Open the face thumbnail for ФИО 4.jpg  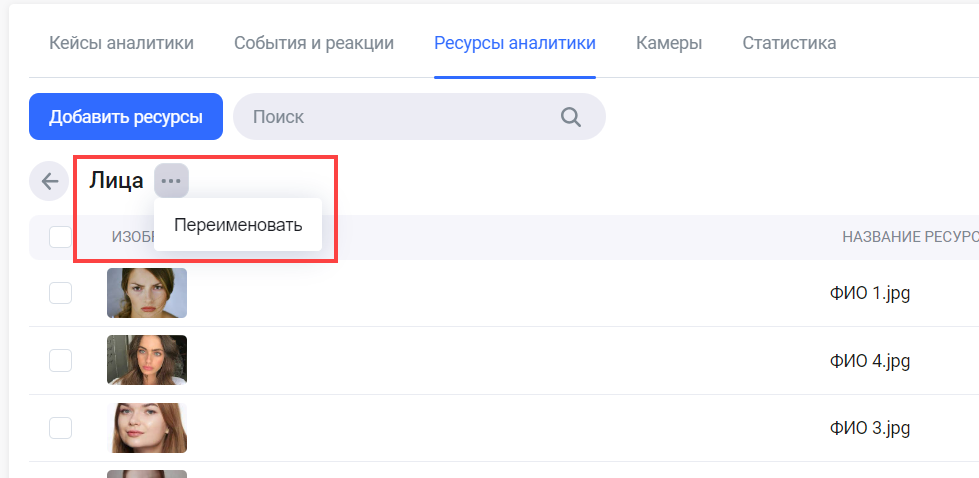click(x=147, y=360)
